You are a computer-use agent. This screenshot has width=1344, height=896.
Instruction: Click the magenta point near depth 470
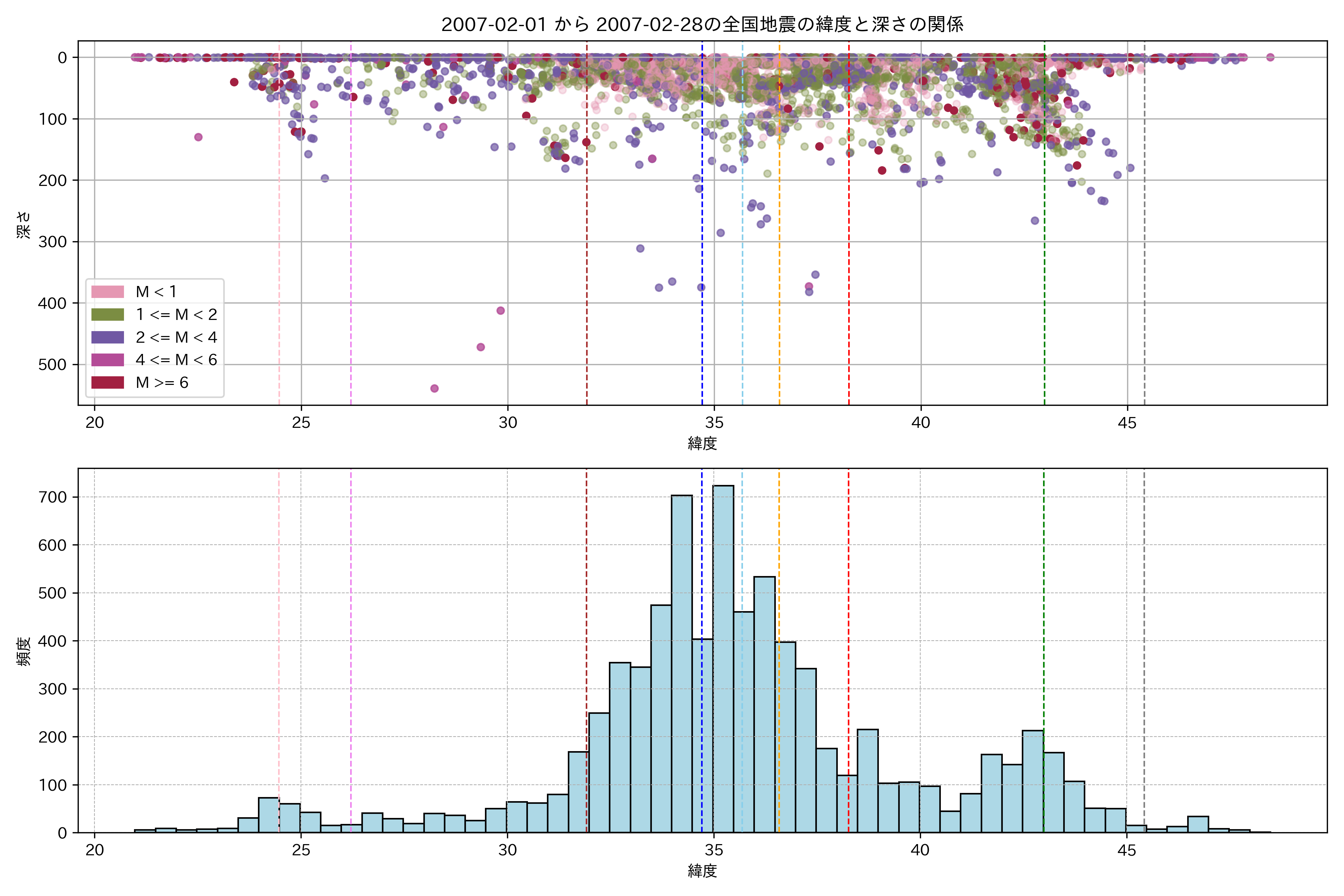[x=480, y=347]
